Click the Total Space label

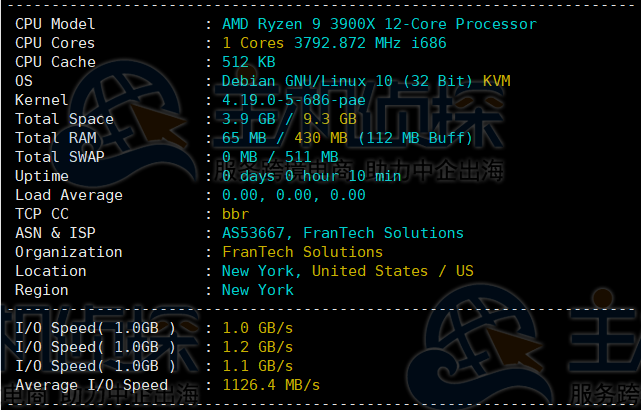64,119
